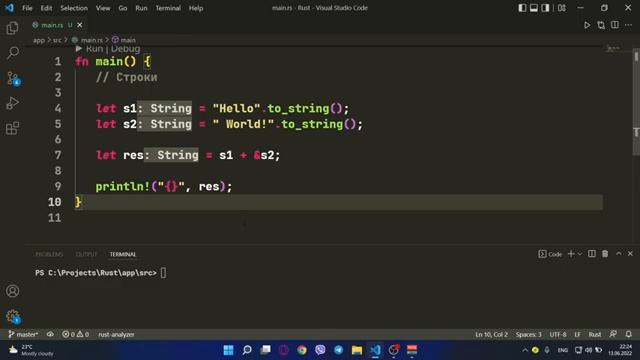Split the editor to the right
This screenshot has height=360, width=640.
click(615, 25)
